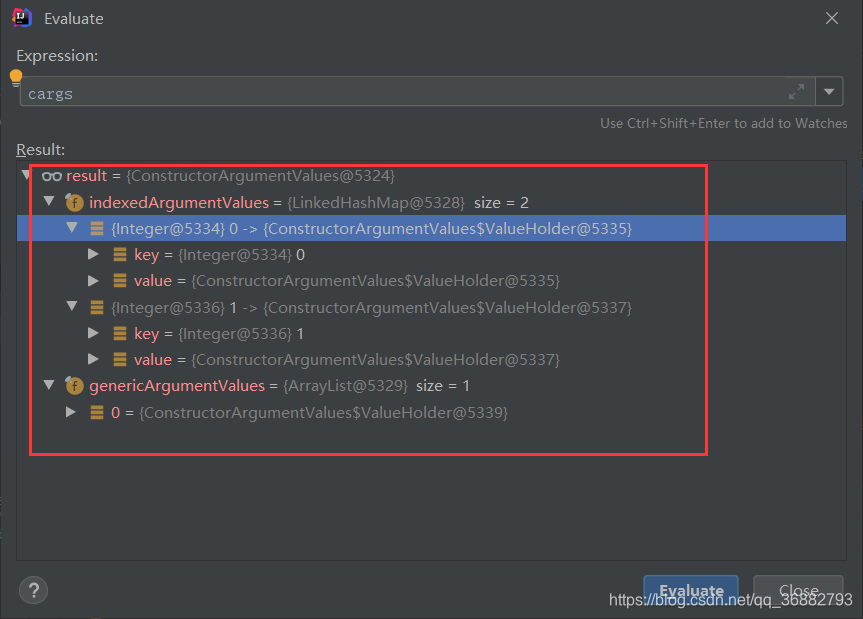Open help with the question mark button

point(33,590)
